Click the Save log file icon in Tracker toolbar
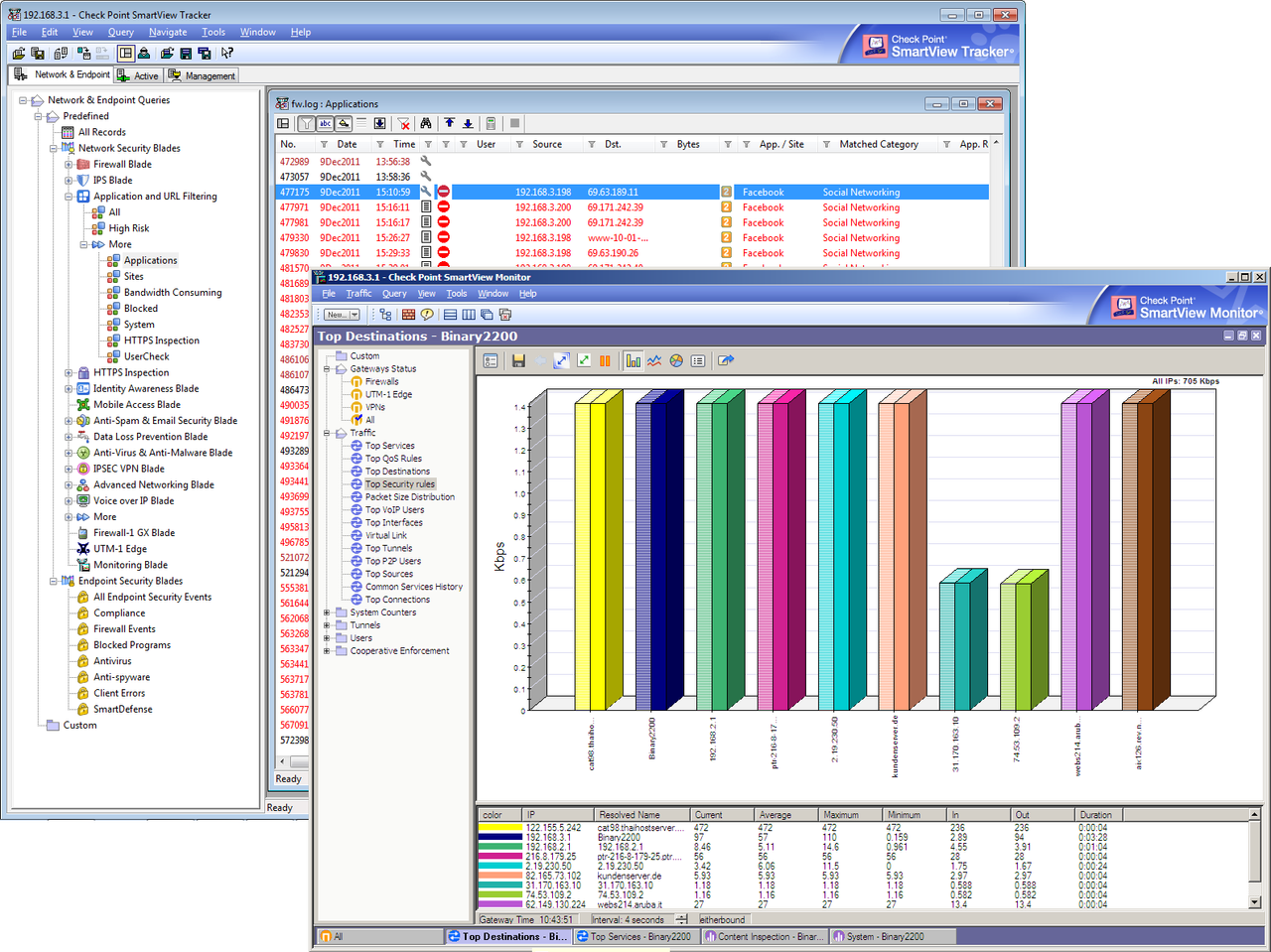Viewport: 1271px width, 952px height. coord(38,54)
